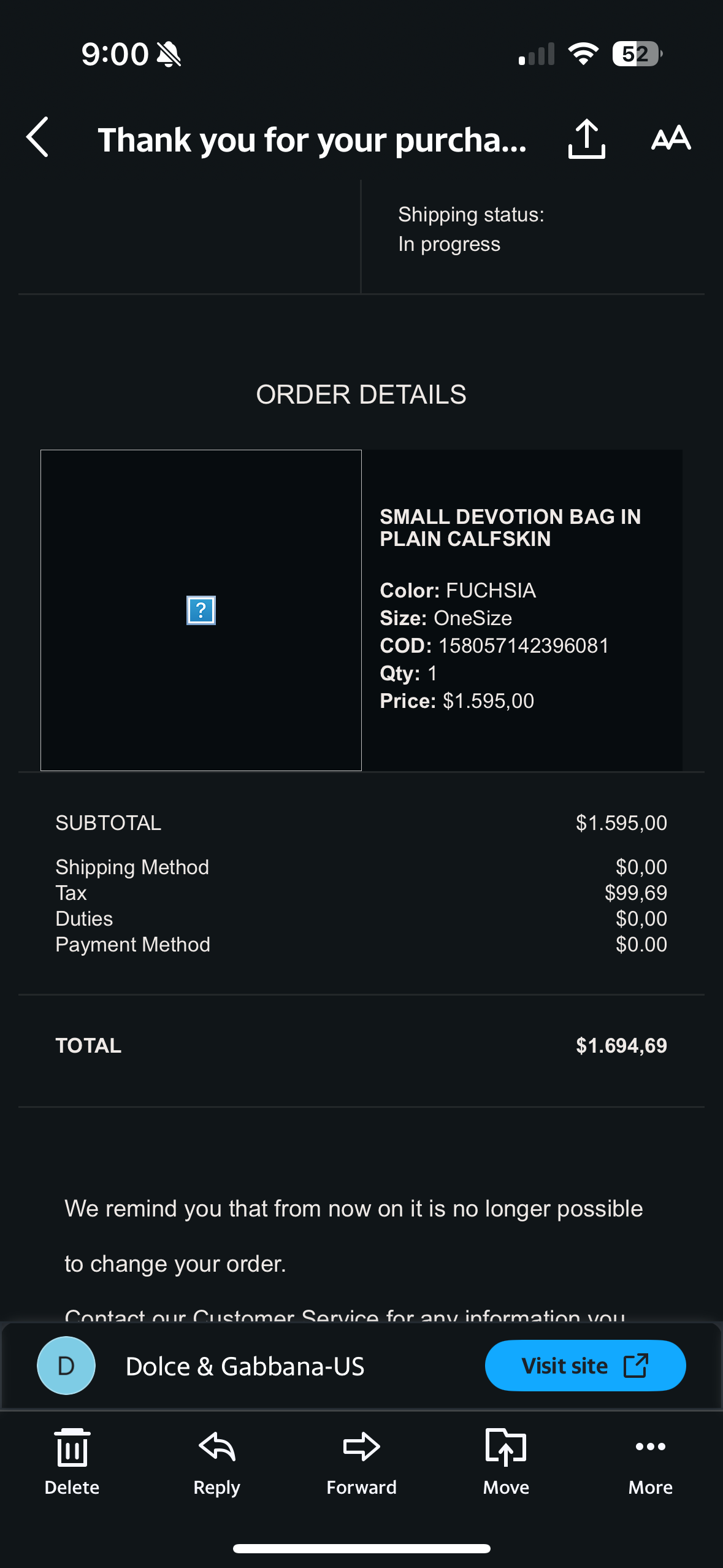
Task: Tap the battery indicator in status bar
Action: [x=637, y=54]
